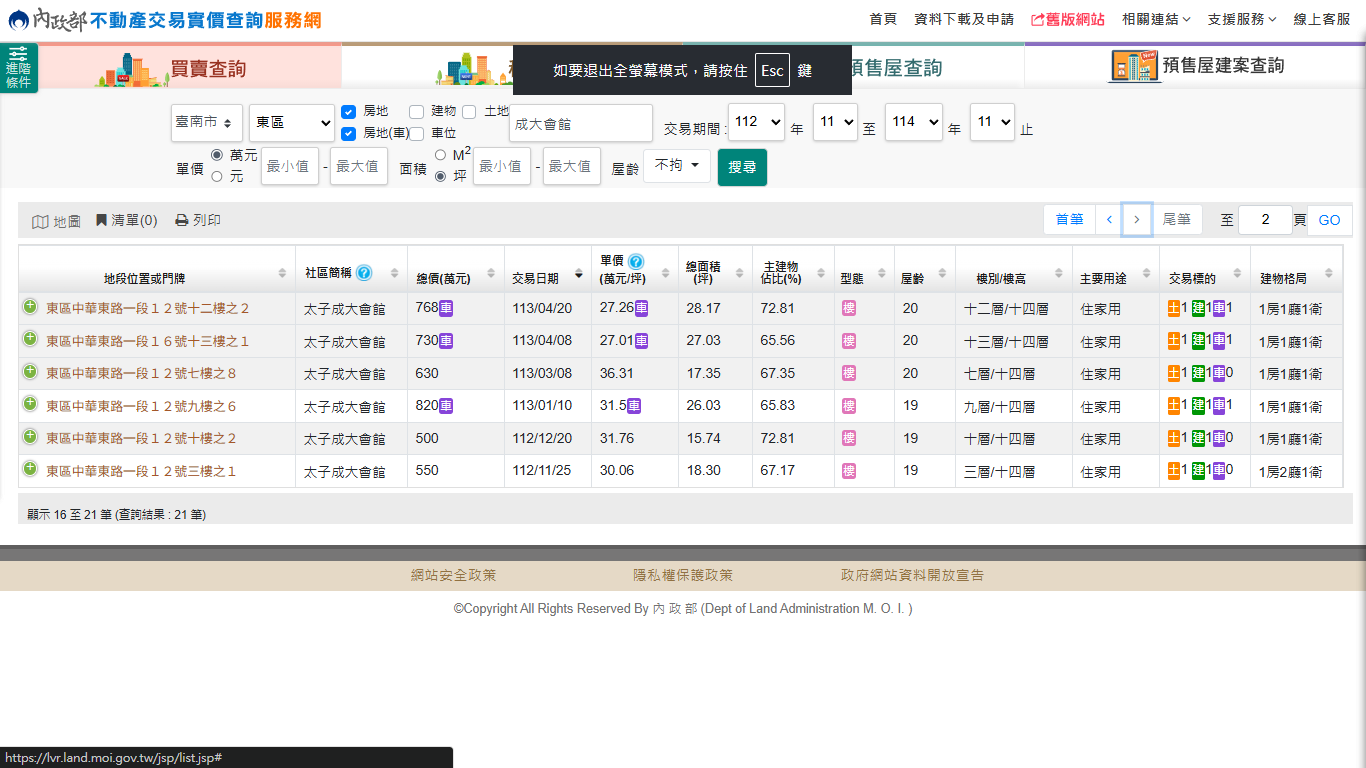Click the GO page jump button
The image size is (1366, 768).
pos(1329,220)
